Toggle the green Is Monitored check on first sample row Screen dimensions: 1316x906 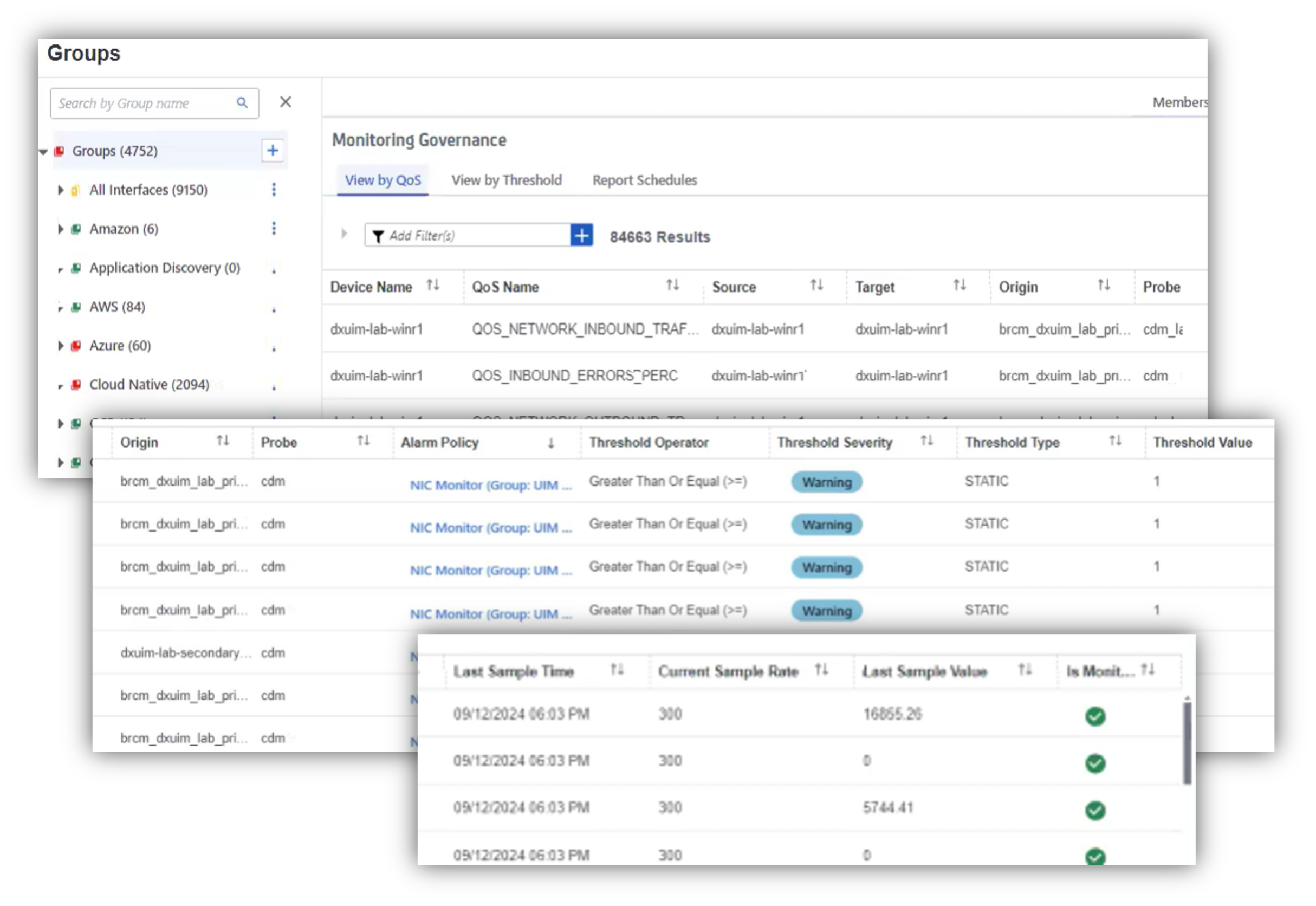pyautogui.click(x=1094, y=716)
